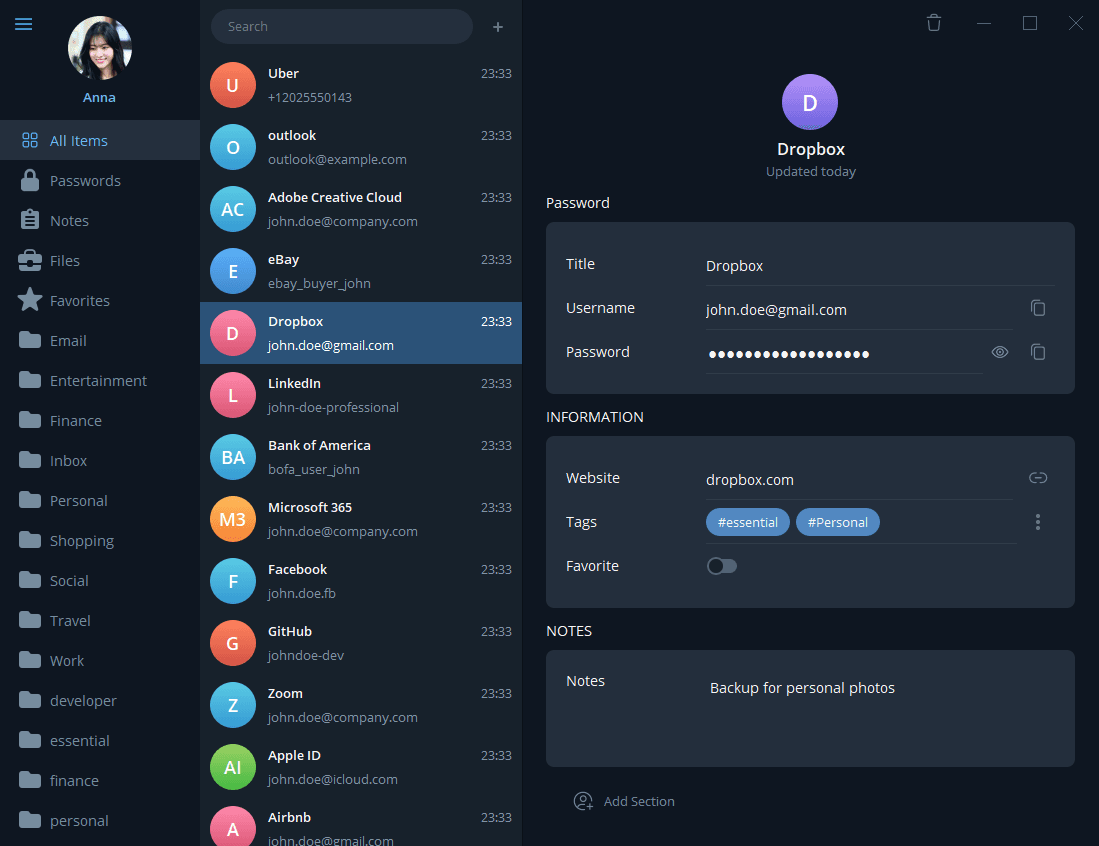Click the dropbox.com website value
The height and width of the screenshot is (846, 1099).
point(859,480)
